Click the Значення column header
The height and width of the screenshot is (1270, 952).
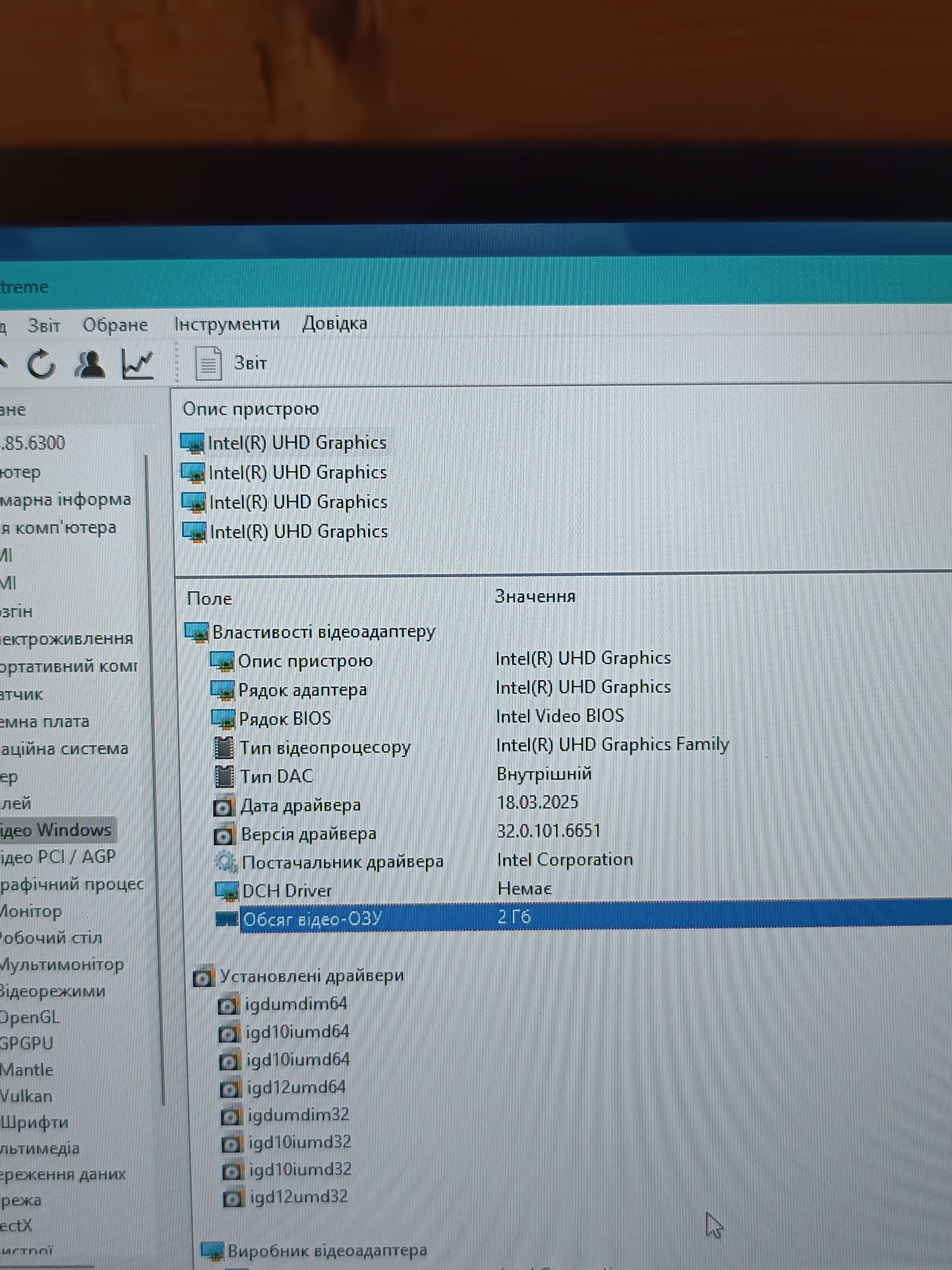(535, 596)
